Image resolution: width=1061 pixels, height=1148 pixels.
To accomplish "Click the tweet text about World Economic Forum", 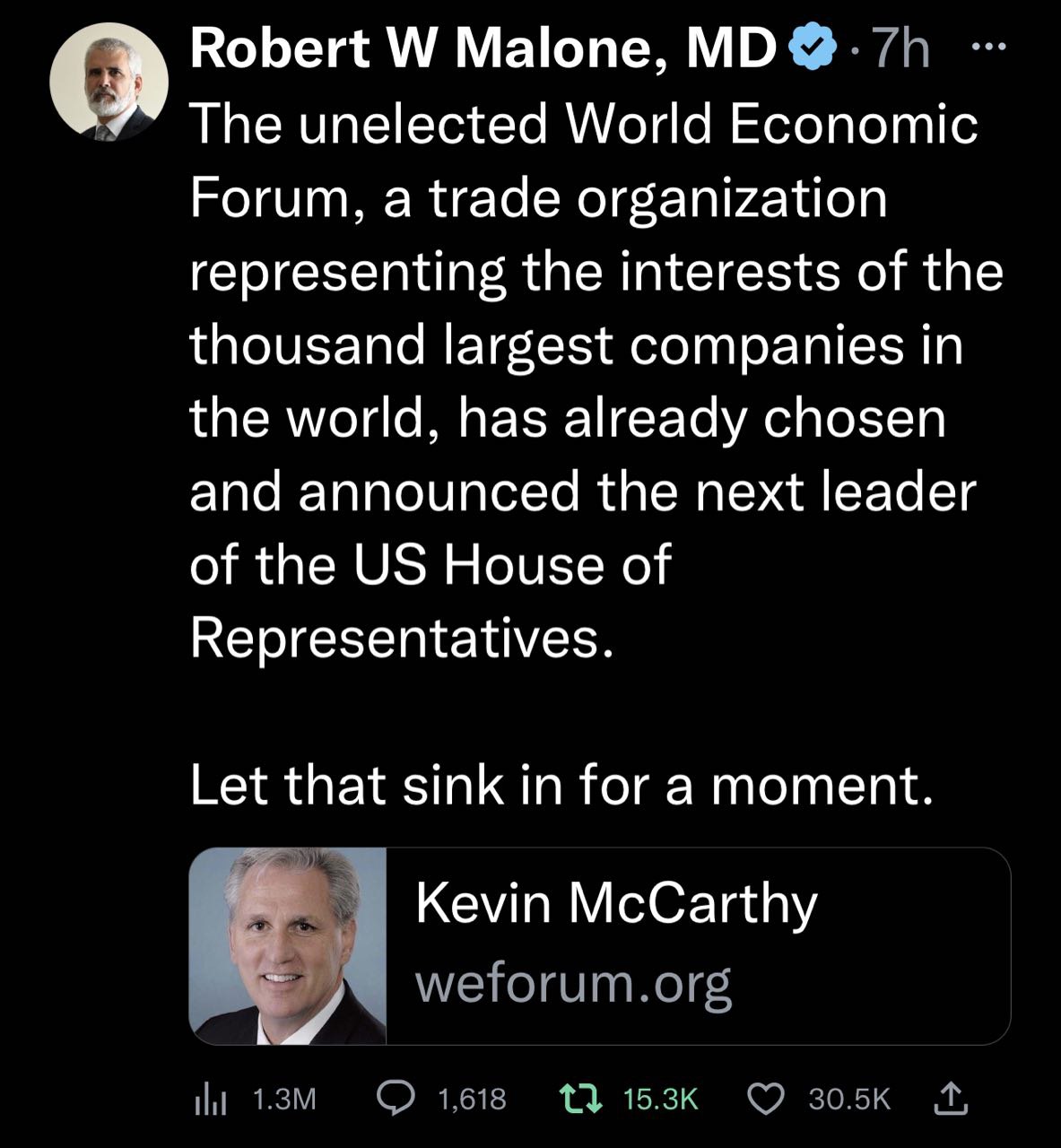I will pos(596,380).
